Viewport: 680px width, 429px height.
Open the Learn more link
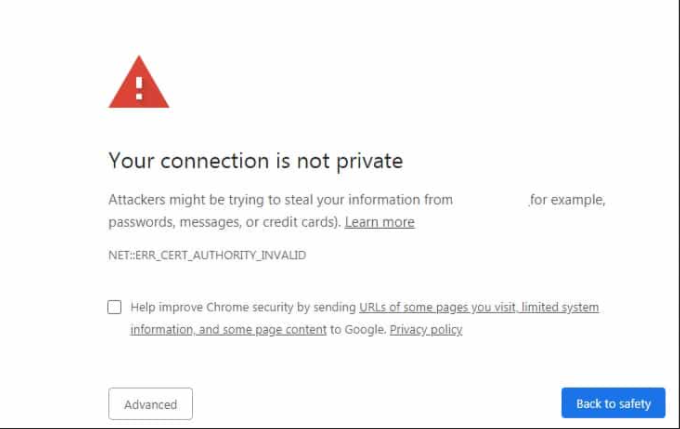tap(379, 222)
